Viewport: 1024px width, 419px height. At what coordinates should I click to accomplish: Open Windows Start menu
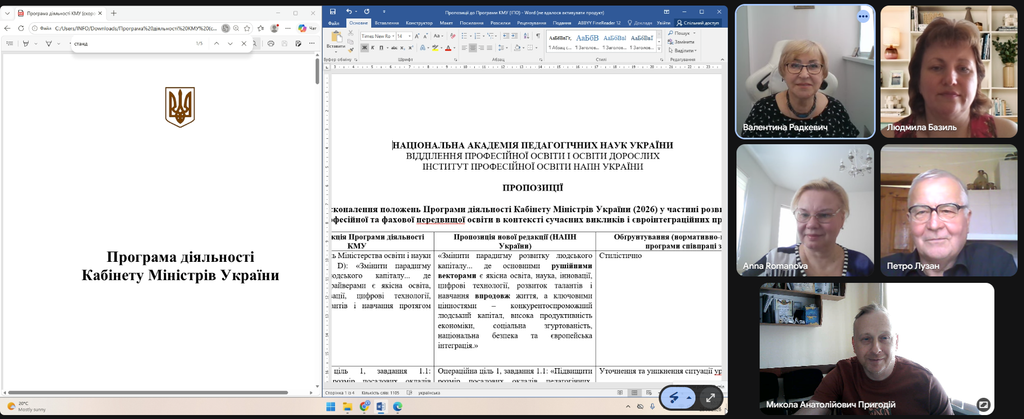pos(330,406)
